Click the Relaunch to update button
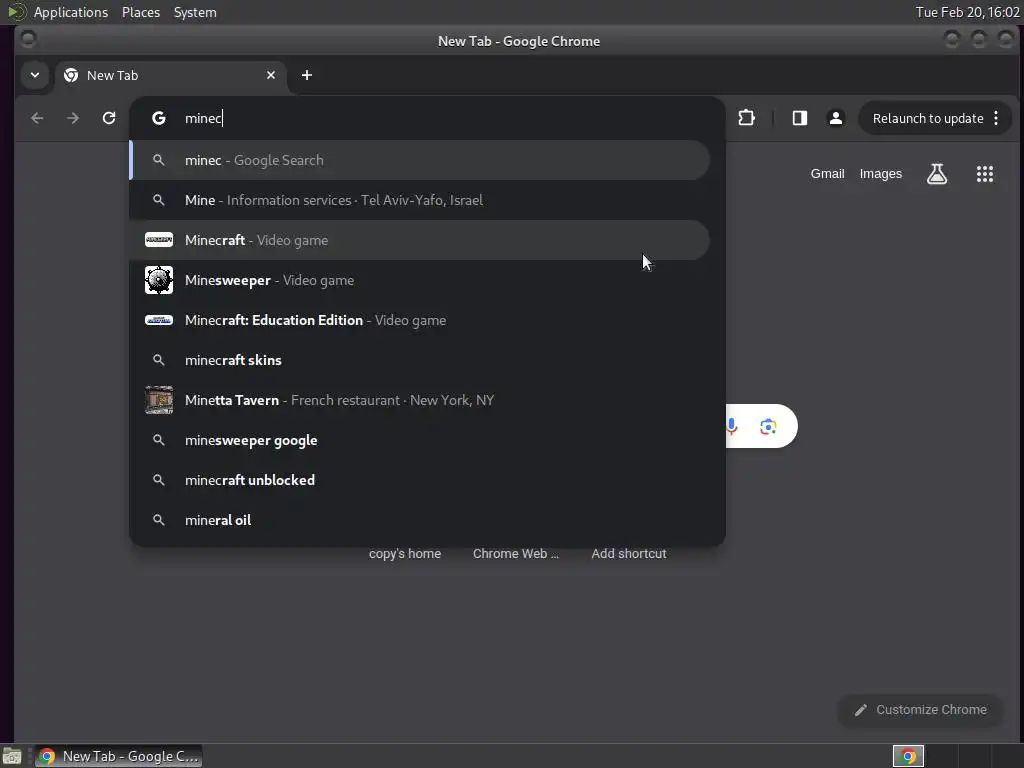 928,118
